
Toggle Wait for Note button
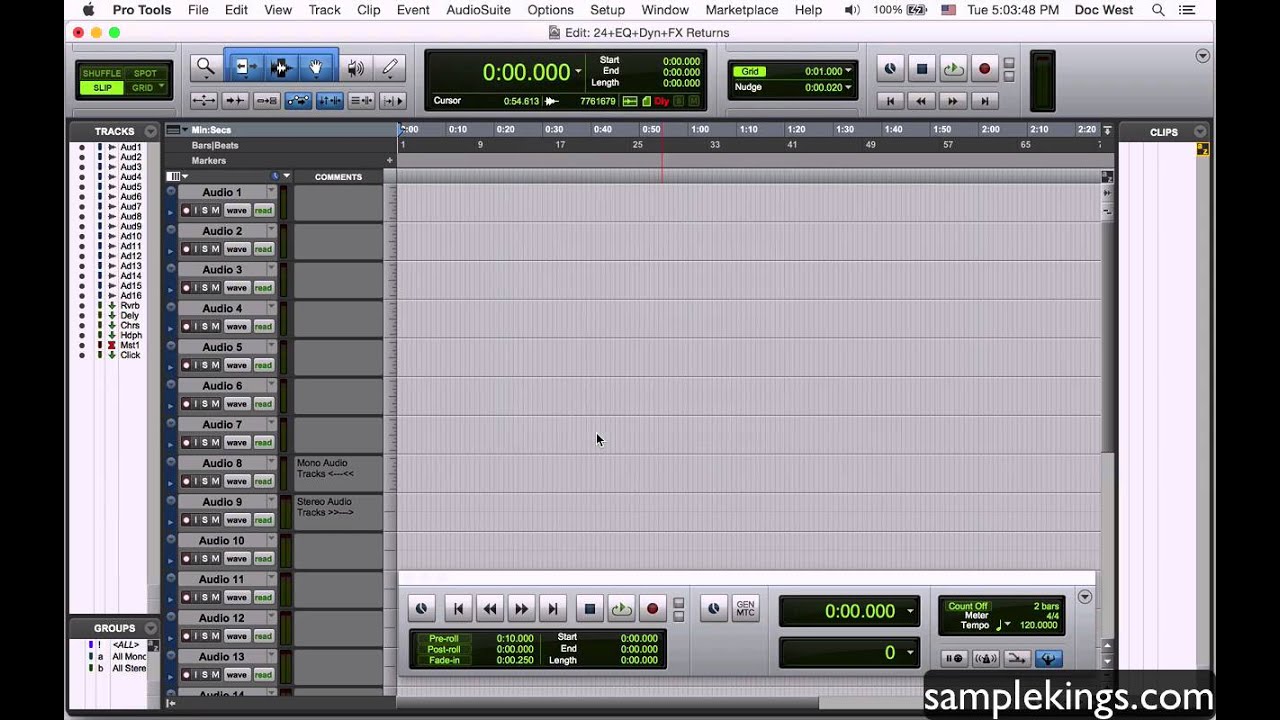(954, 658)
